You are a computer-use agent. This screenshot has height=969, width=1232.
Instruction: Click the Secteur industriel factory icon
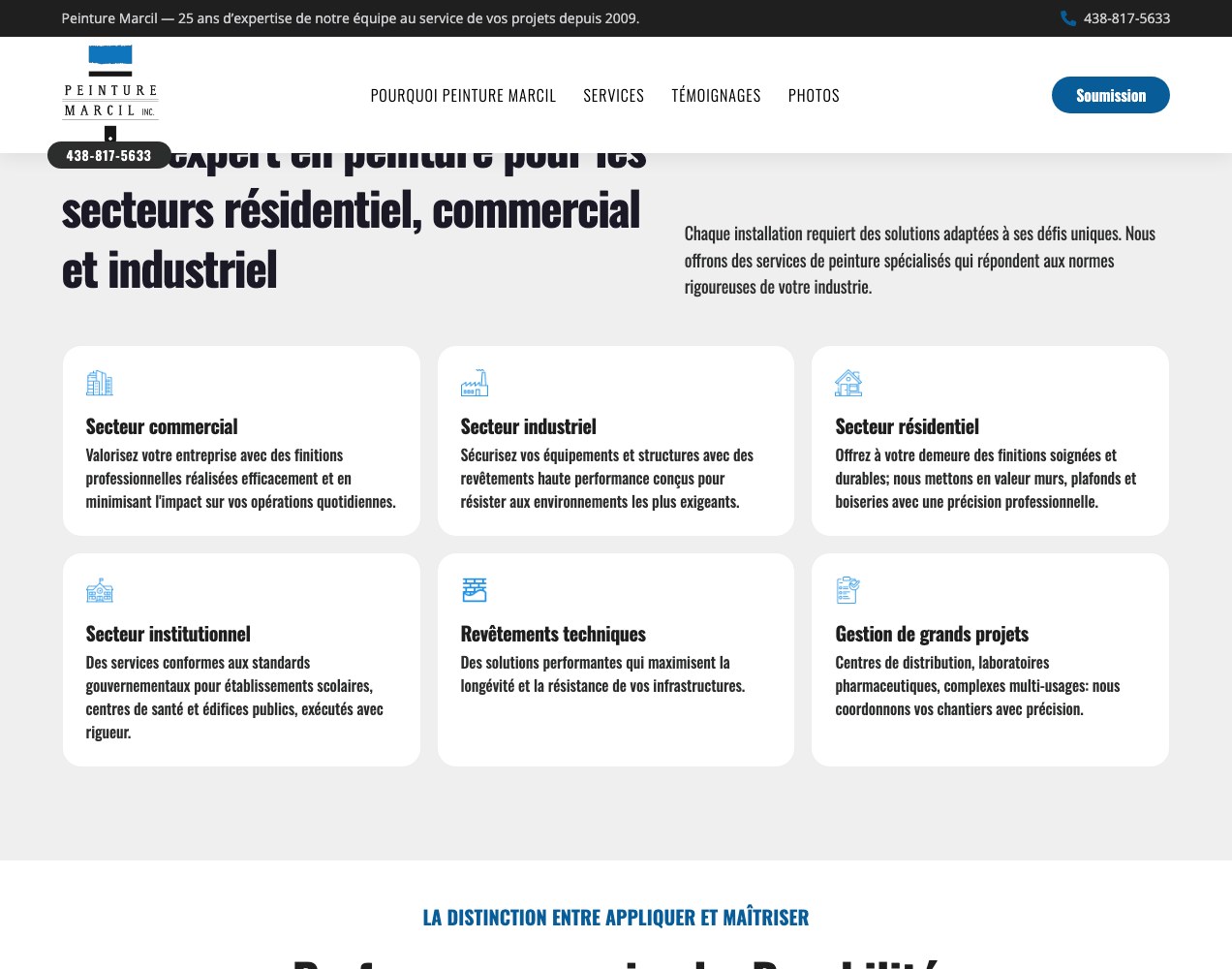click(x=475, y=383)
